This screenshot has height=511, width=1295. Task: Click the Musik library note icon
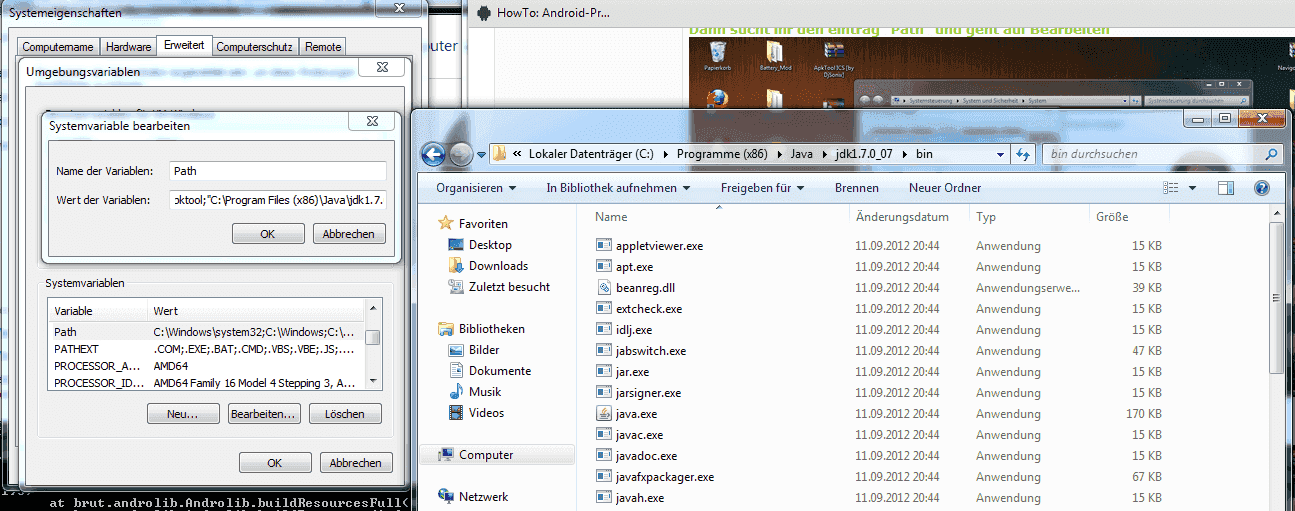click(x=456, y=392)
